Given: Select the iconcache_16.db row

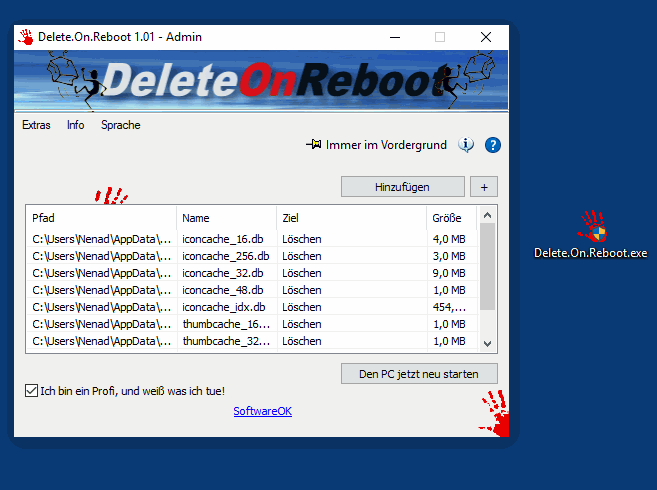Looking at the screenshot, I should pyautogui.click(x=252, y=239).
